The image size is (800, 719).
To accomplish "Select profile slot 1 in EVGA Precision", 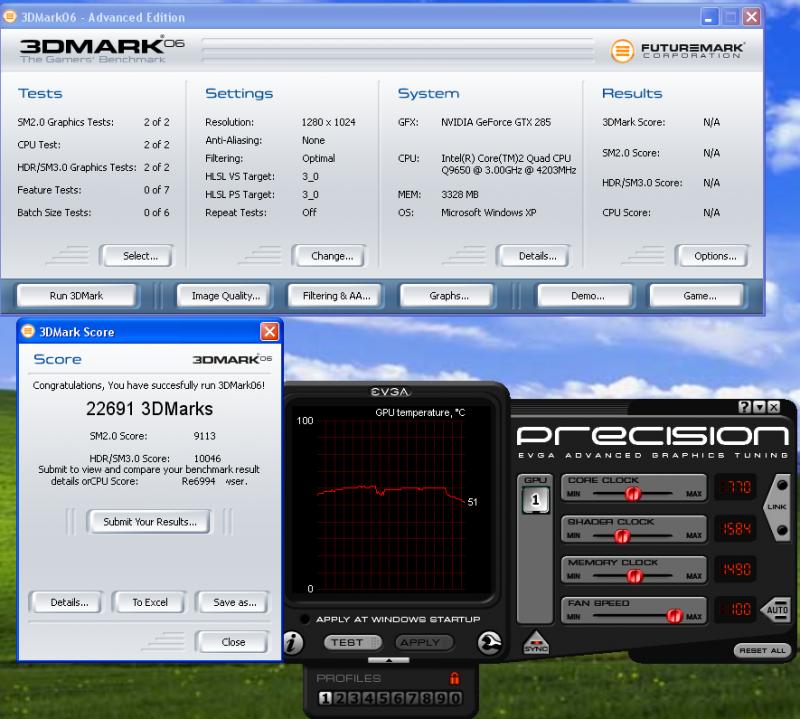I will pyautogui.click(x=325, y=698).
